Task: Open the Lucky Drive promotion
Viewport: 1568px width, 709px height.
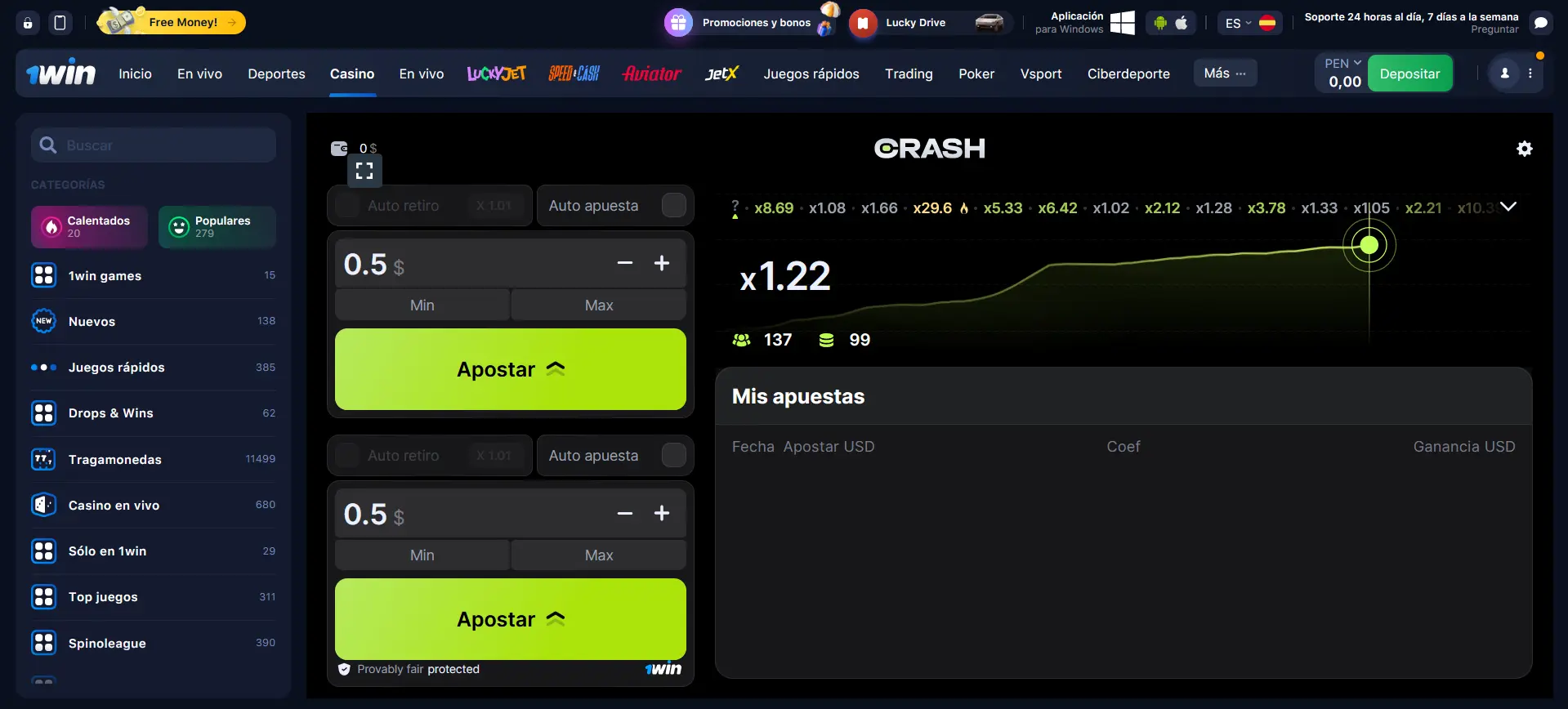Action: tap(930, 23)
